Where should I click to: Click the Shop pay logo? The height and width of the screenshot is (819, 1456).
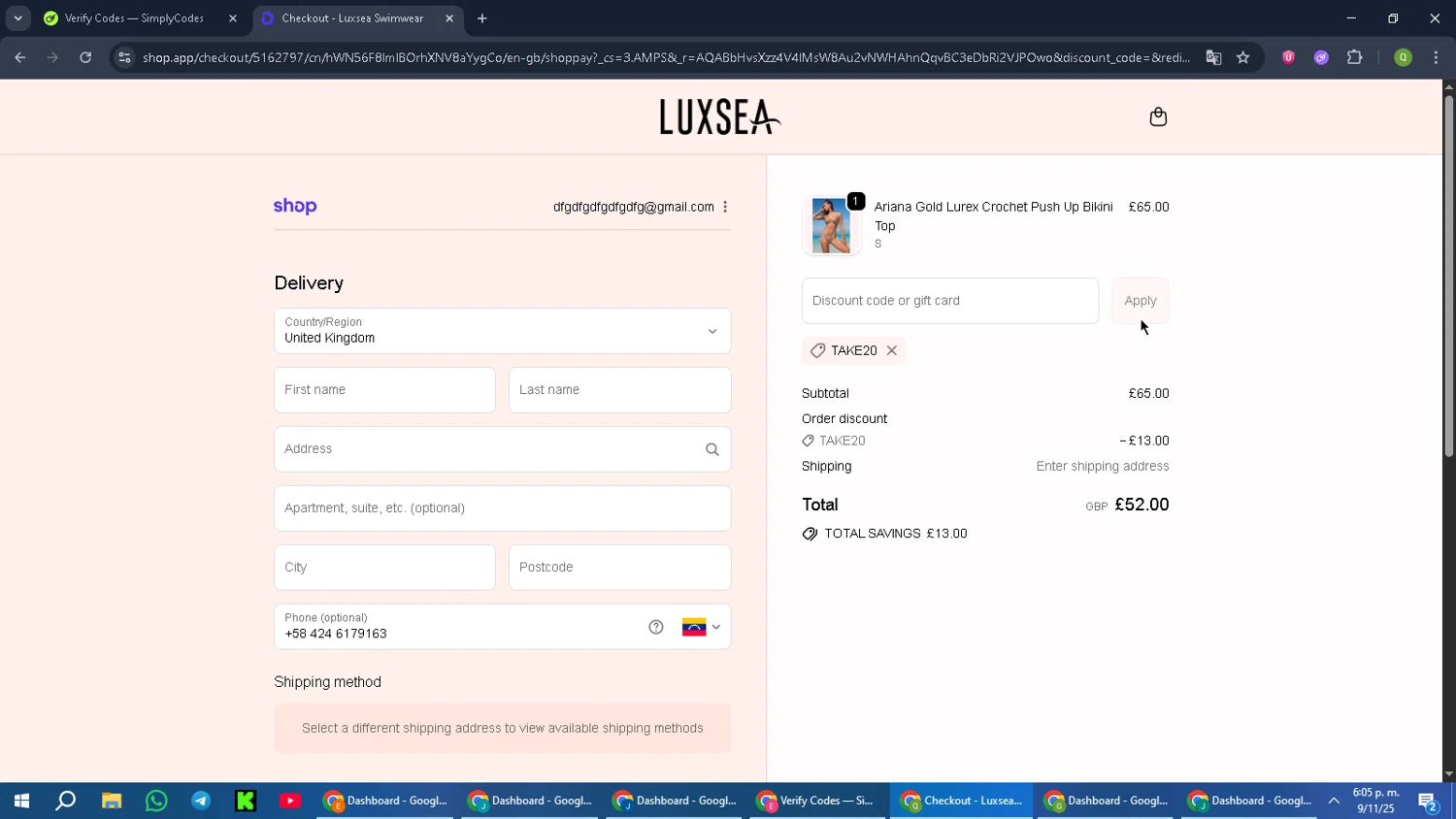(295, 206)
